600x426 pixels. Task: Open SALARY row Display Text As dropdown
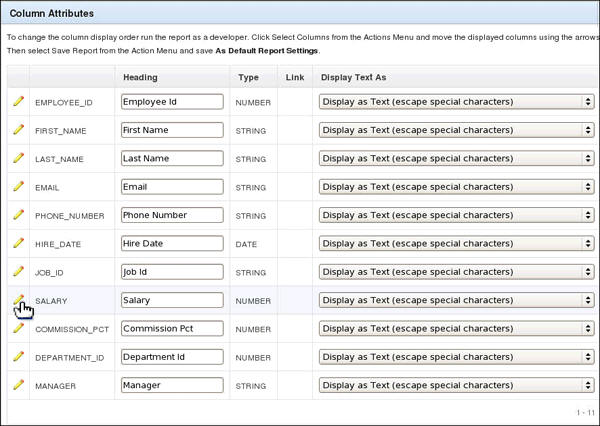[455, 299]
